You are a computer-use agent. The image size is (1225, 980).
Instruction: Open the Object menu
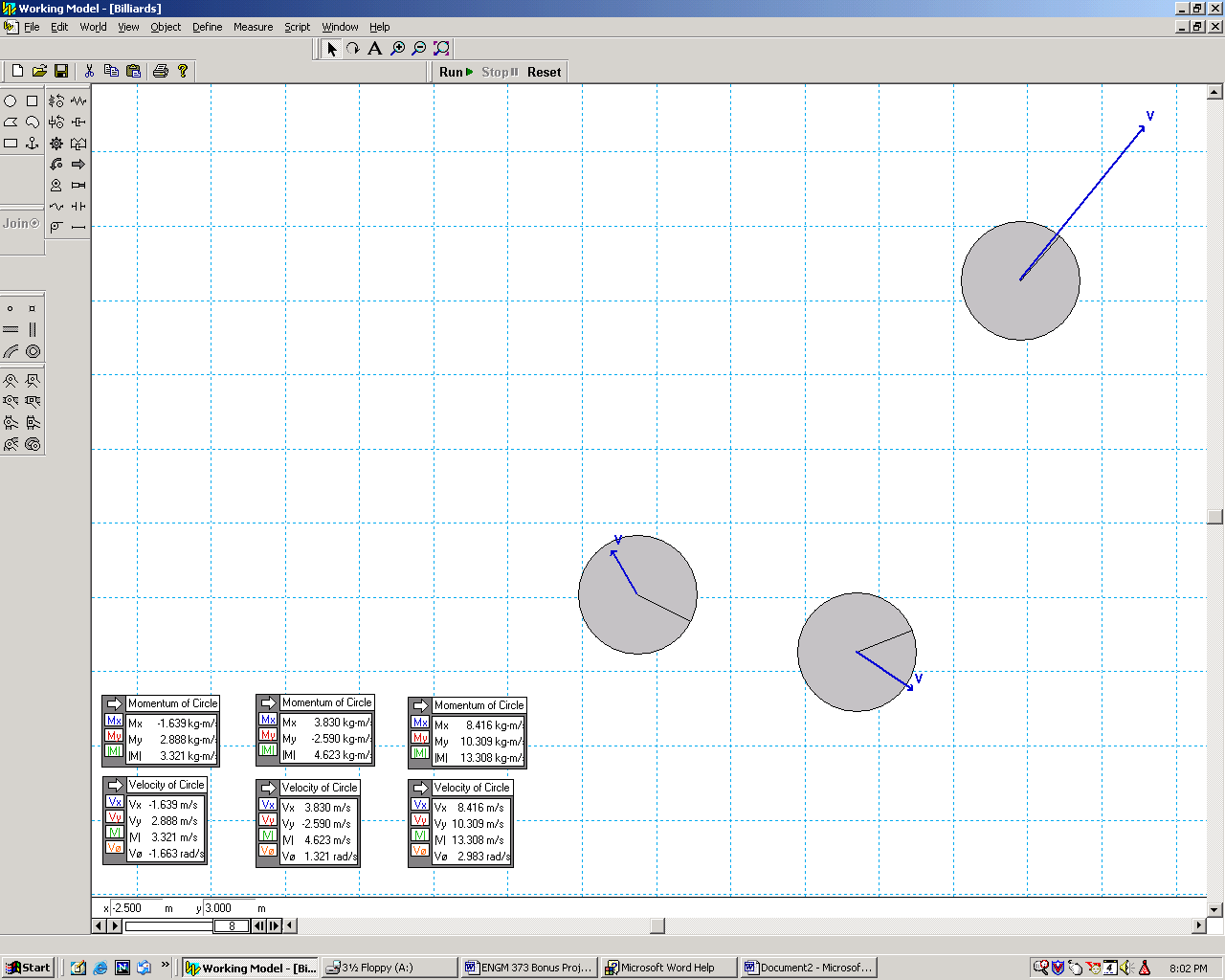pyautogui.click(x=166, y=27)
